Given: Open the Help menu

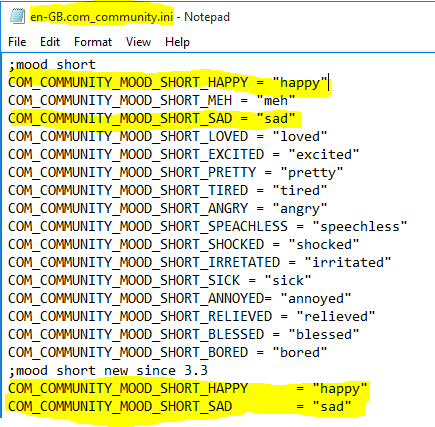Looking at the screenshot, I should pos(177,42).
